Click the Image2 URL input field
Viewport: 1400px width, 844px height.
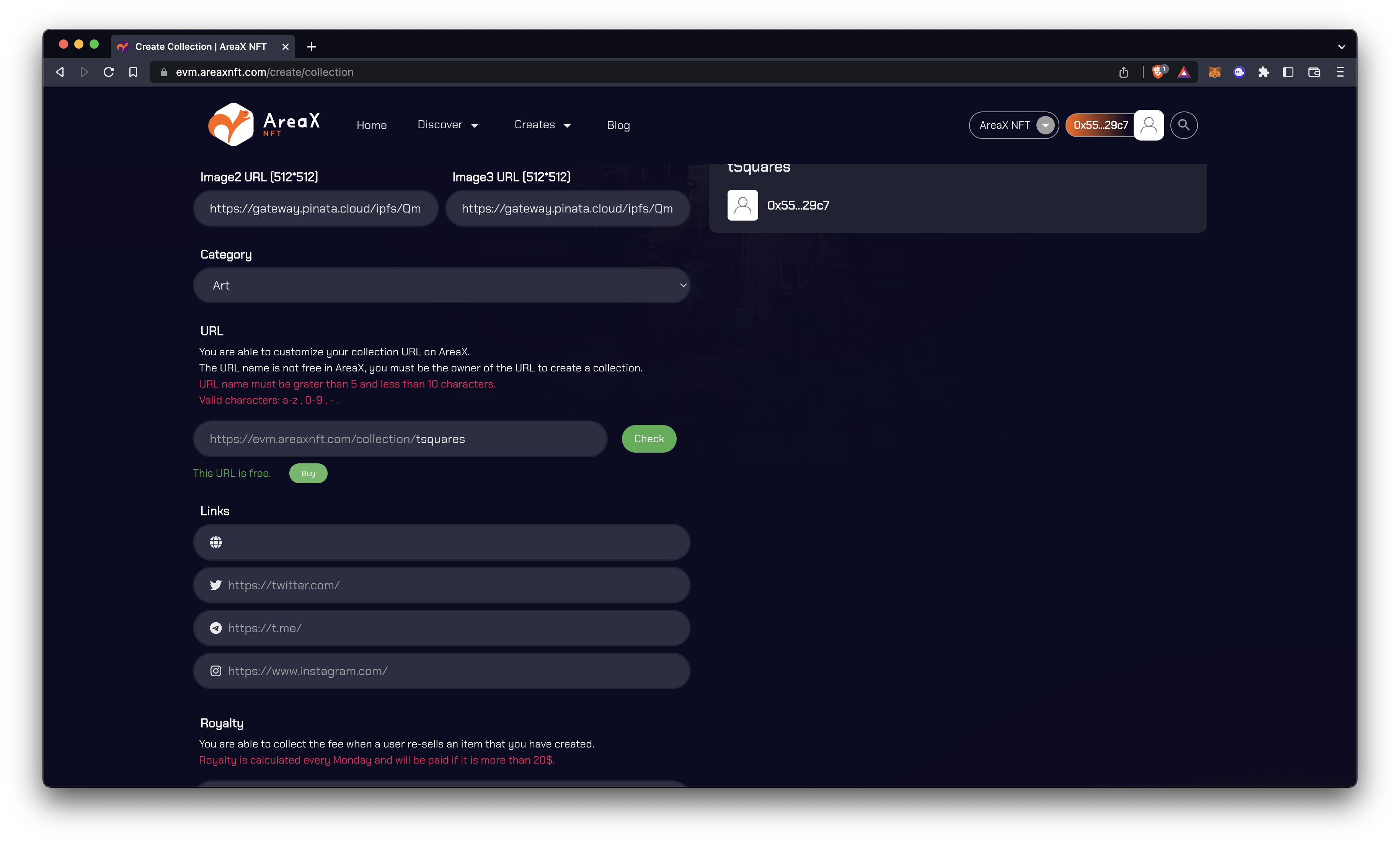[x=316, y=209]
